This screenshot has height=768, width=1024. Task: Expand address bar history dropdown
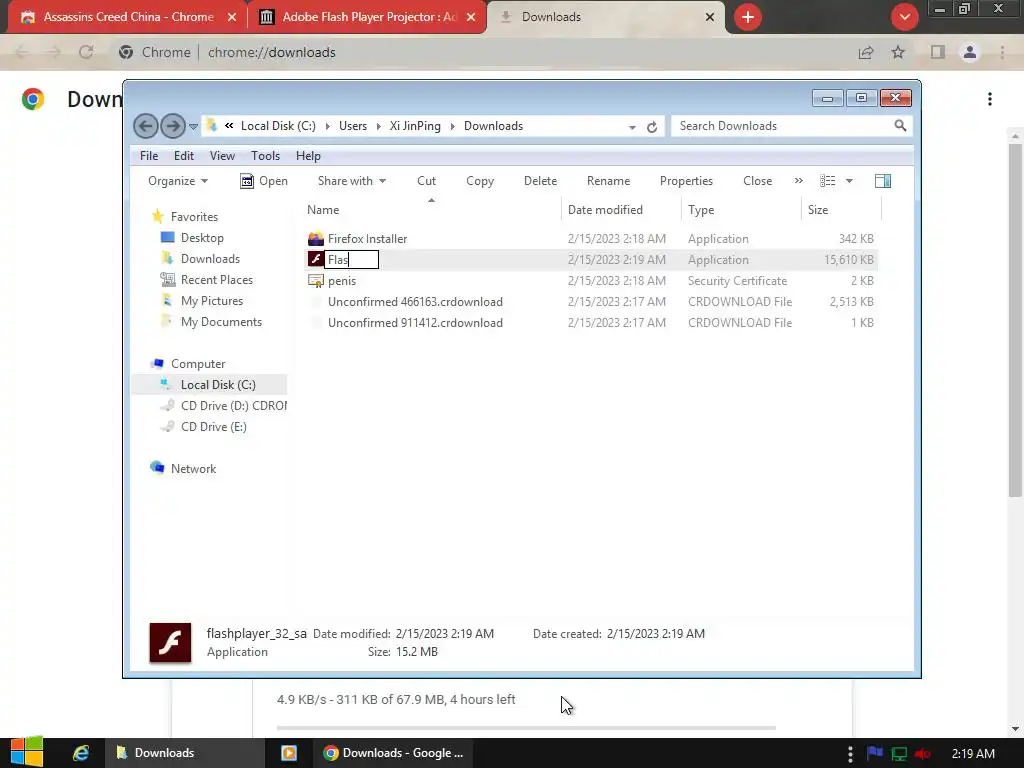click(632, 127)
